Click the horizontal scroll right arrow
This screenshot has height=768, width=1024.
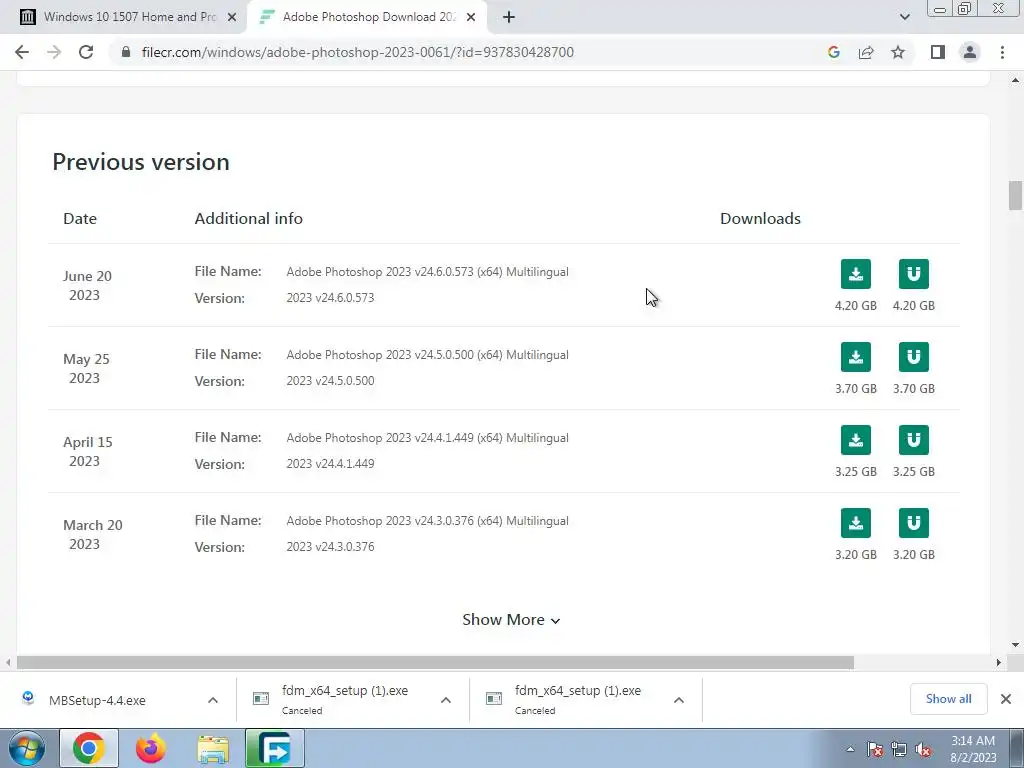coord(998,662)
